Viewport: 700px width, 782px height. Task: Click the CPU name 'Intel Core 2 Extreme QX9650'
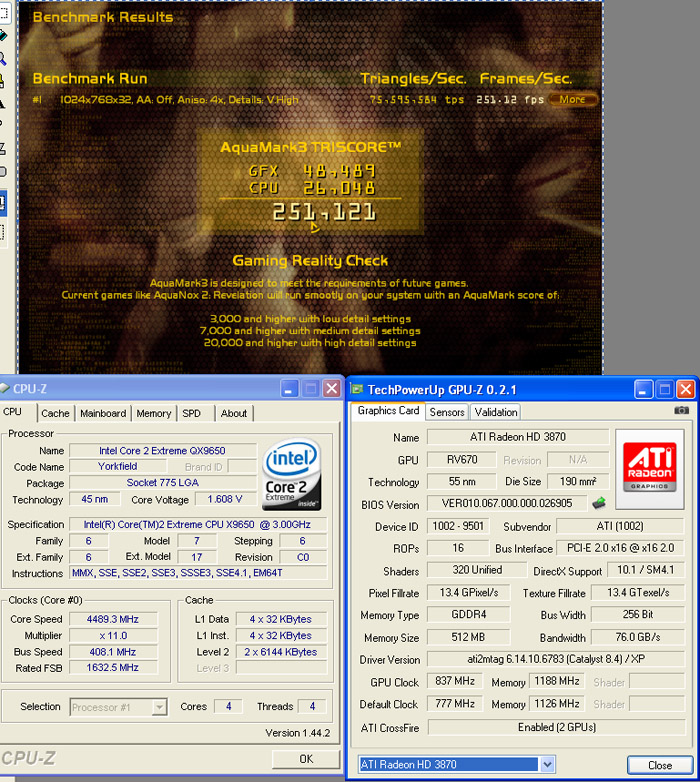pos(162,451)
